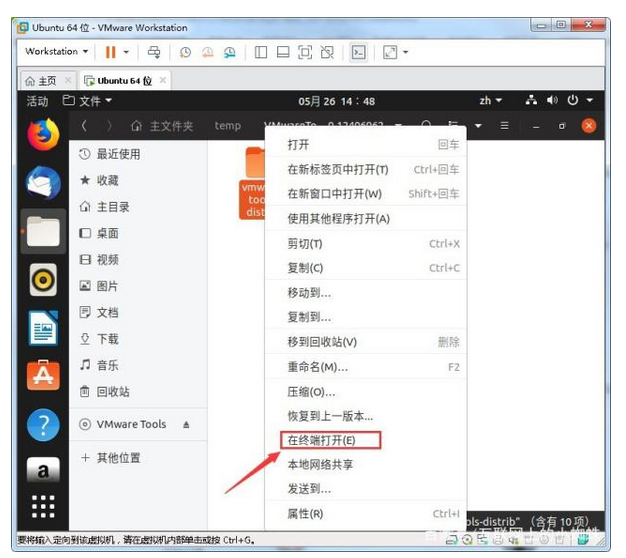The height and width of the screenshot is (558, 626).
Task: Open LibreOffice Writer from the dock
Action: click(43, 328)
